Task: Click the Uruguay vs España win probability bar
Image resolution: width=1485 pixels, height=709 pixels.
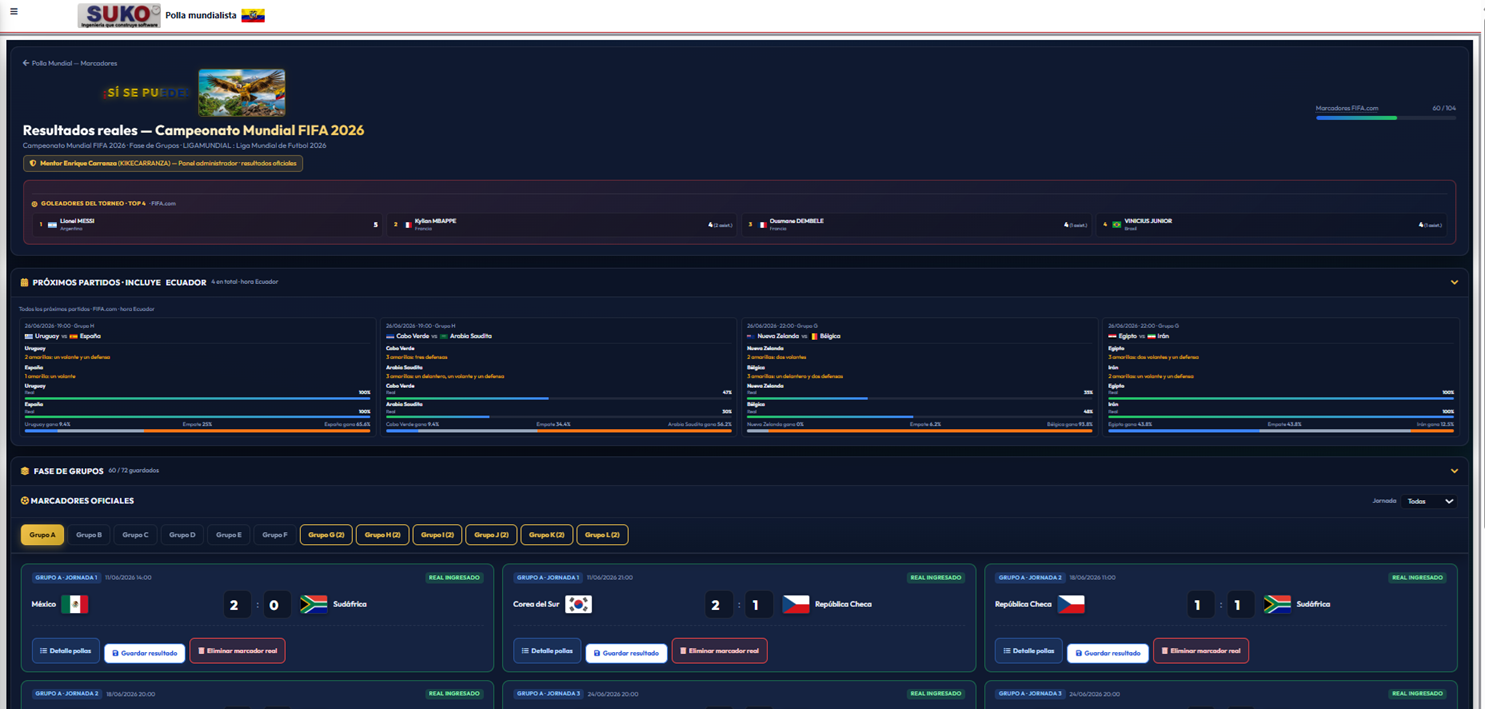Action: point(197,431)
